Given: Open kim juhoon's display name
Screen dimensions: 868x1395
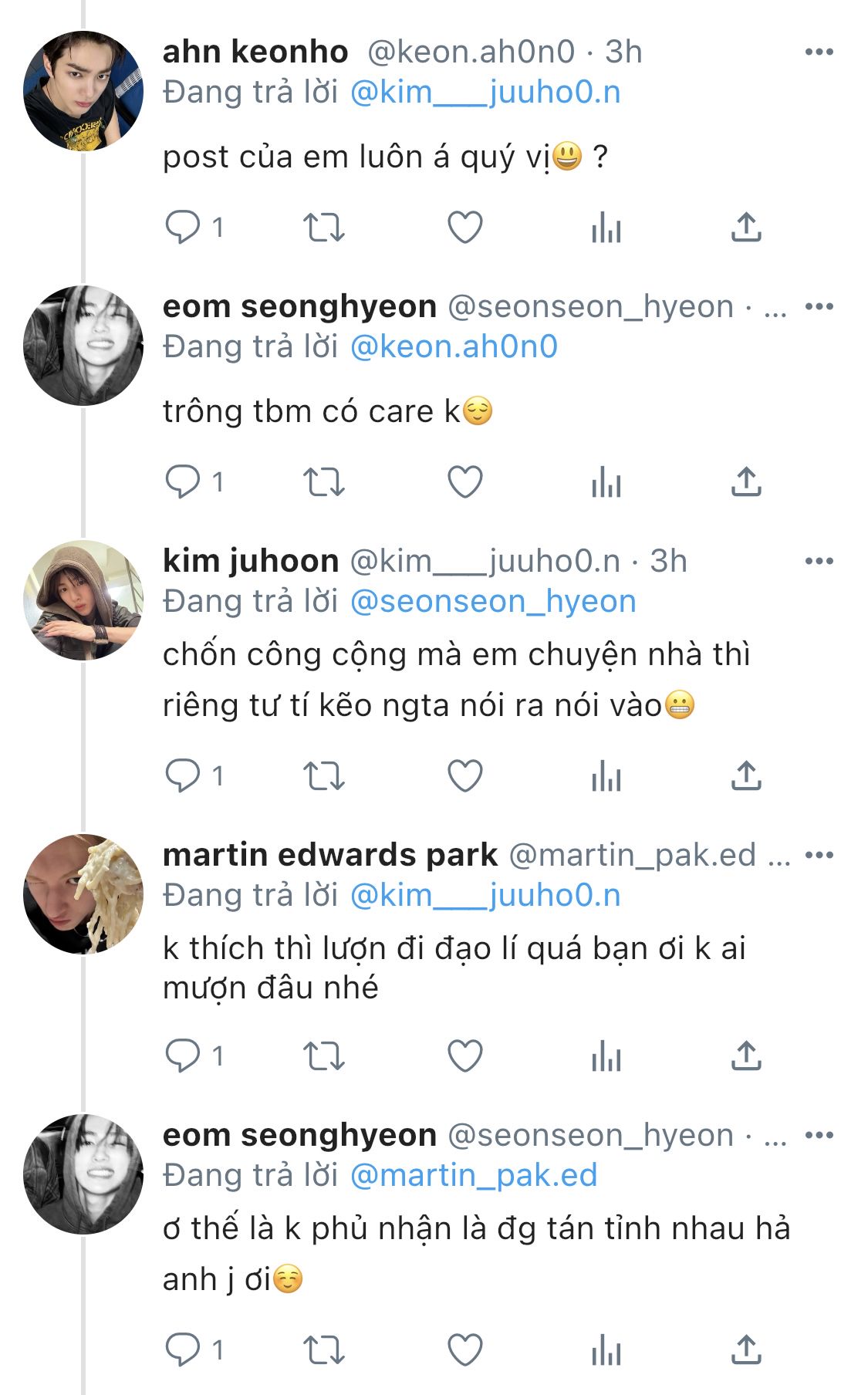Looking at the screenshot, I should [251, 561].
